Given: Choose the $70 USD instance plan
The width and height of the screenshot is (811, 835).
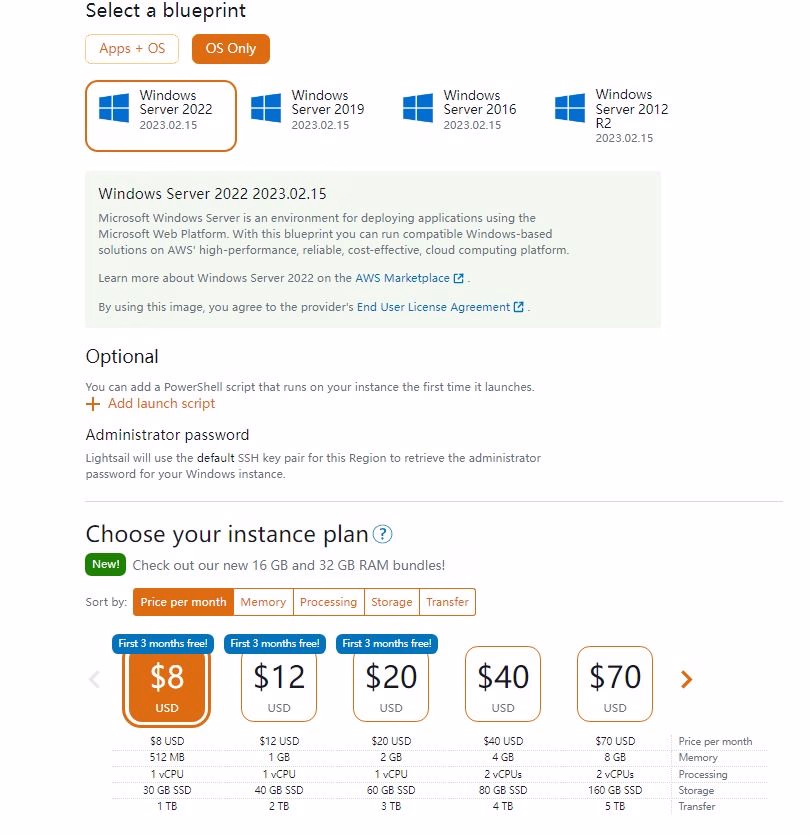Looking at the screenshot, I should [x=615, y=685].
